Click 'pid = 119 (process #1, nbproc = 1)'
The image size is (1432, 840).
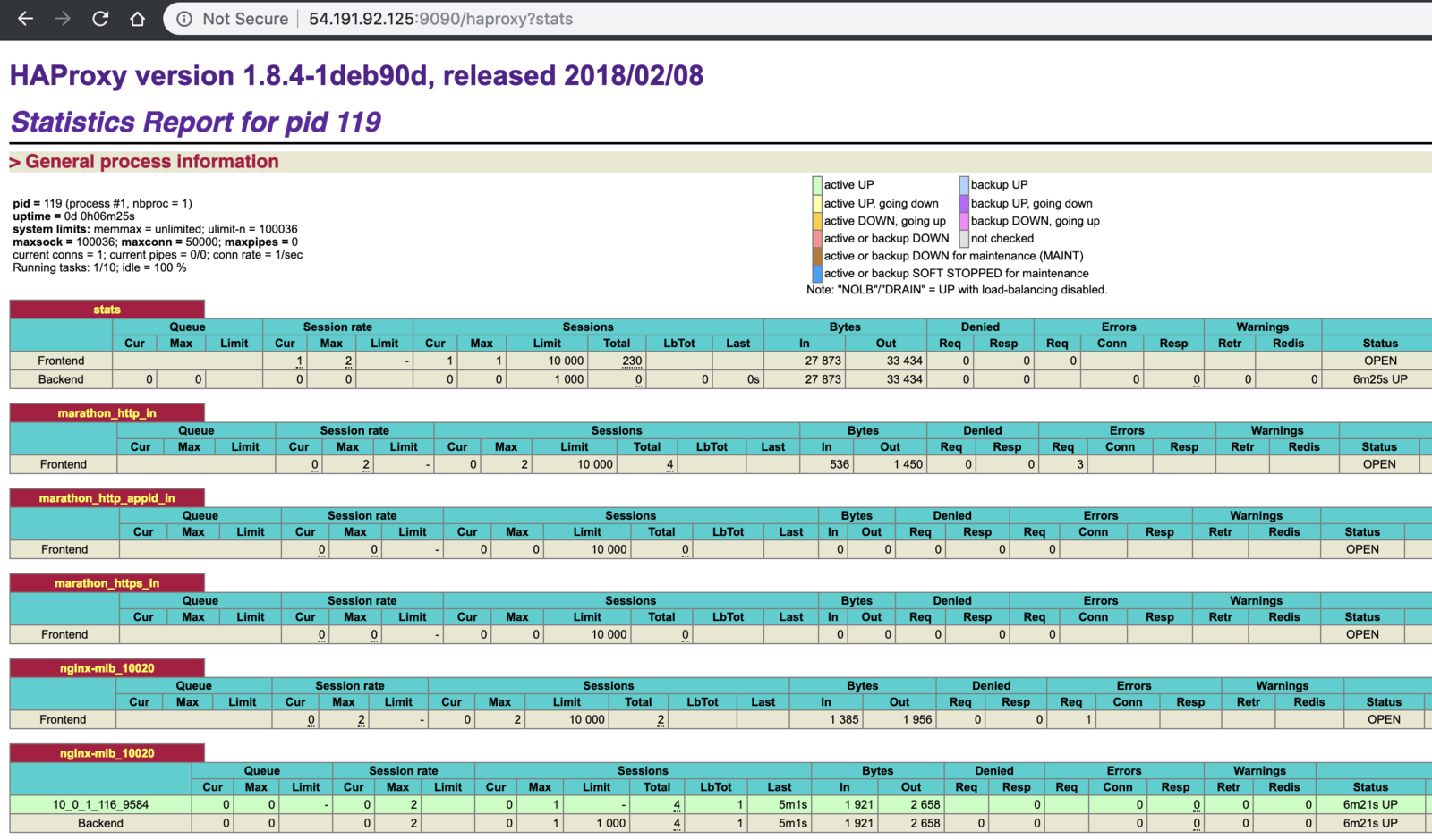coord(102,204)
